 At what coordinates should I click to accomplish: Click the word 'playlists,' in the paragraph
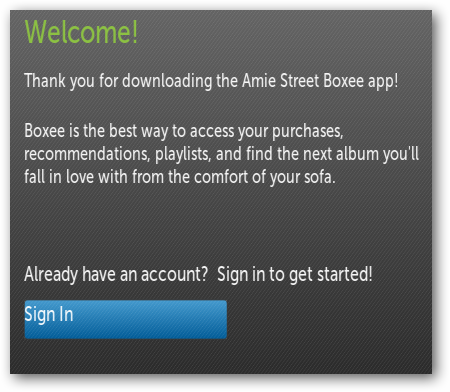pyautogui.click(x=183, y=155)
